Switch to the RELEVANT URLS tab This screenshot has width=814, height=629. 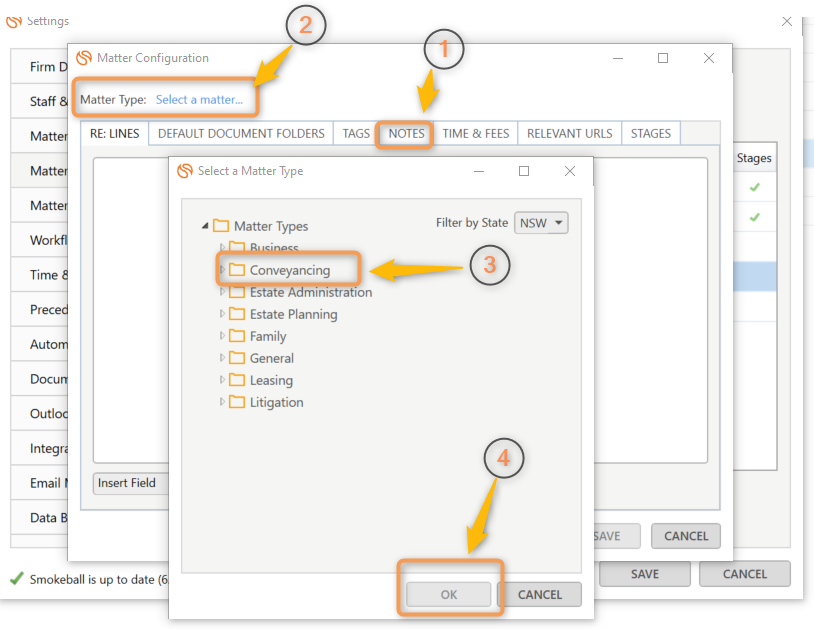[569, 133]
